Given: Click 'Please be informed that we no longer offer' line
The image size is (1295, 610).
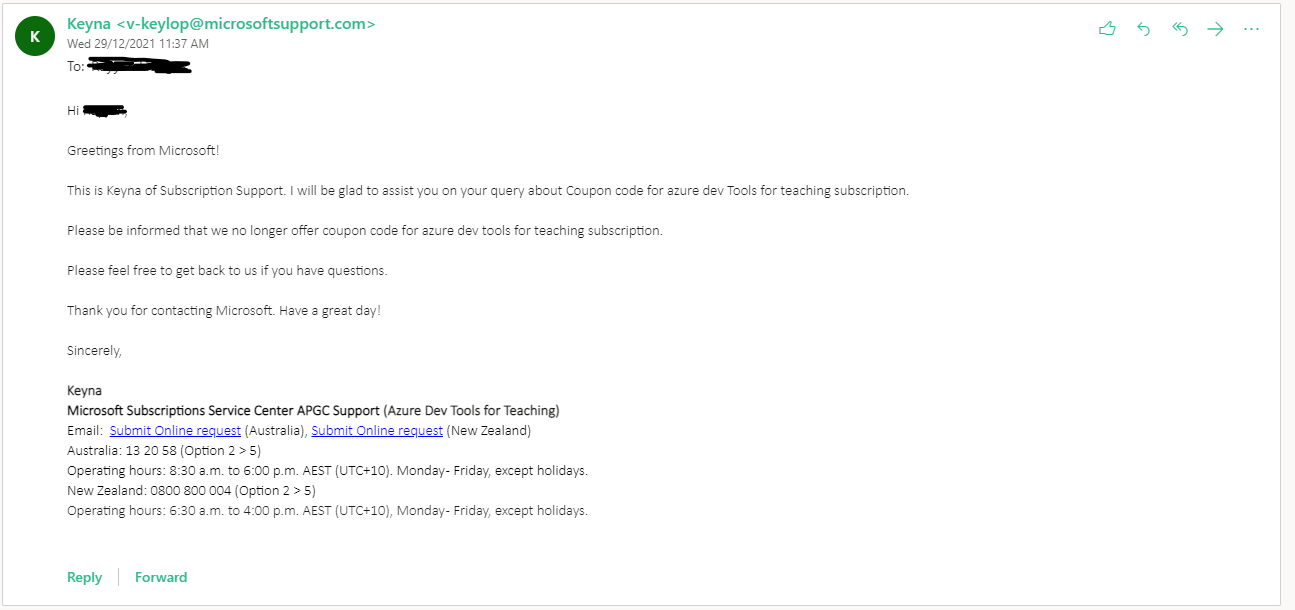Looking at the screenshot, I should click(x=365, y=231).
